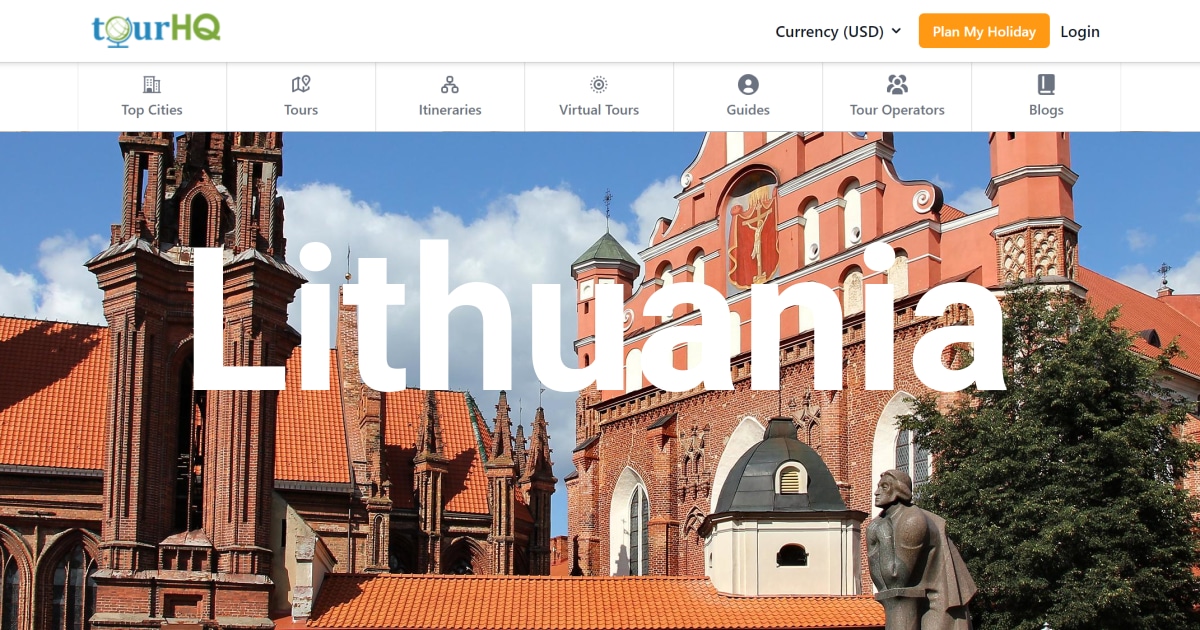Screen dimensions: 1200x630
Task: Click the Tours map-flag icon
Action: tap(300, 84)
